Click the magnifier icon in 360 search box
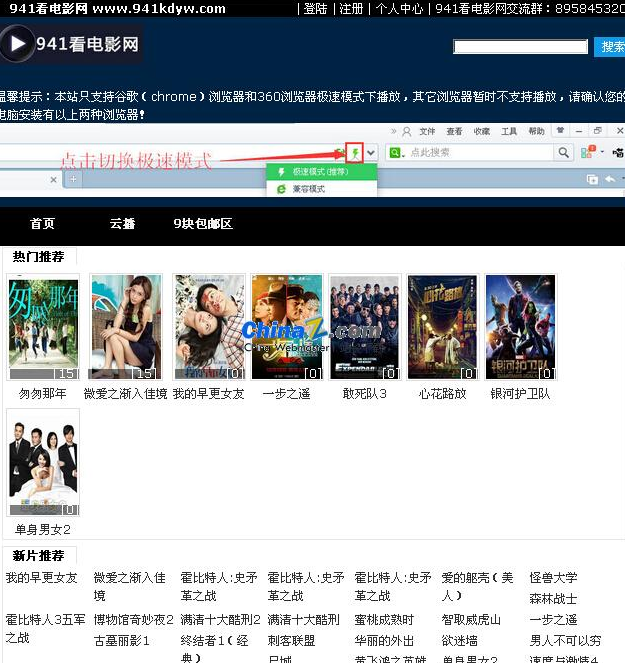Image resolution: width=625 pixels, height=663 pixels. 563,153
